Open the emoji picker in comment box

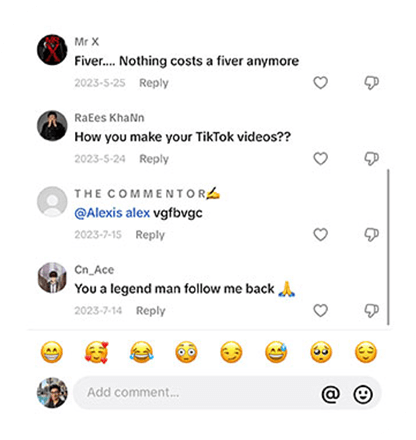tap(363, 394)
